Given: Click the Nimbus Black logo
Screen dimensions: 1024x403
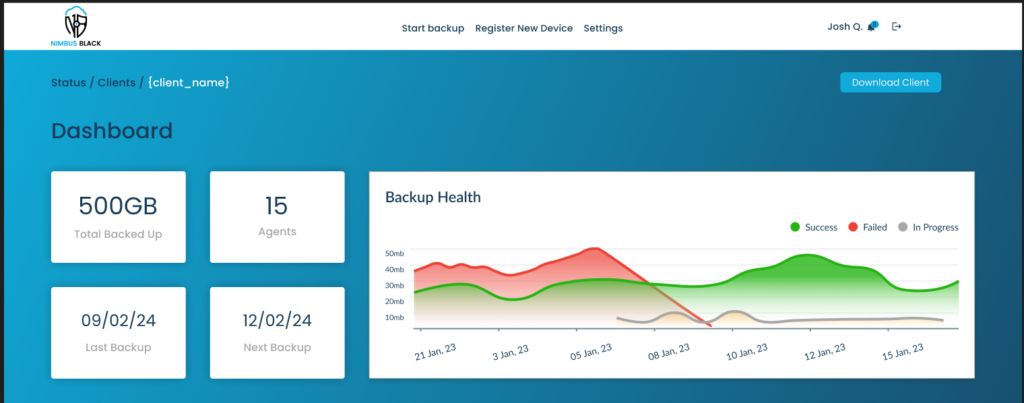Looking at the screenshot, I should (x=75, y=27).
